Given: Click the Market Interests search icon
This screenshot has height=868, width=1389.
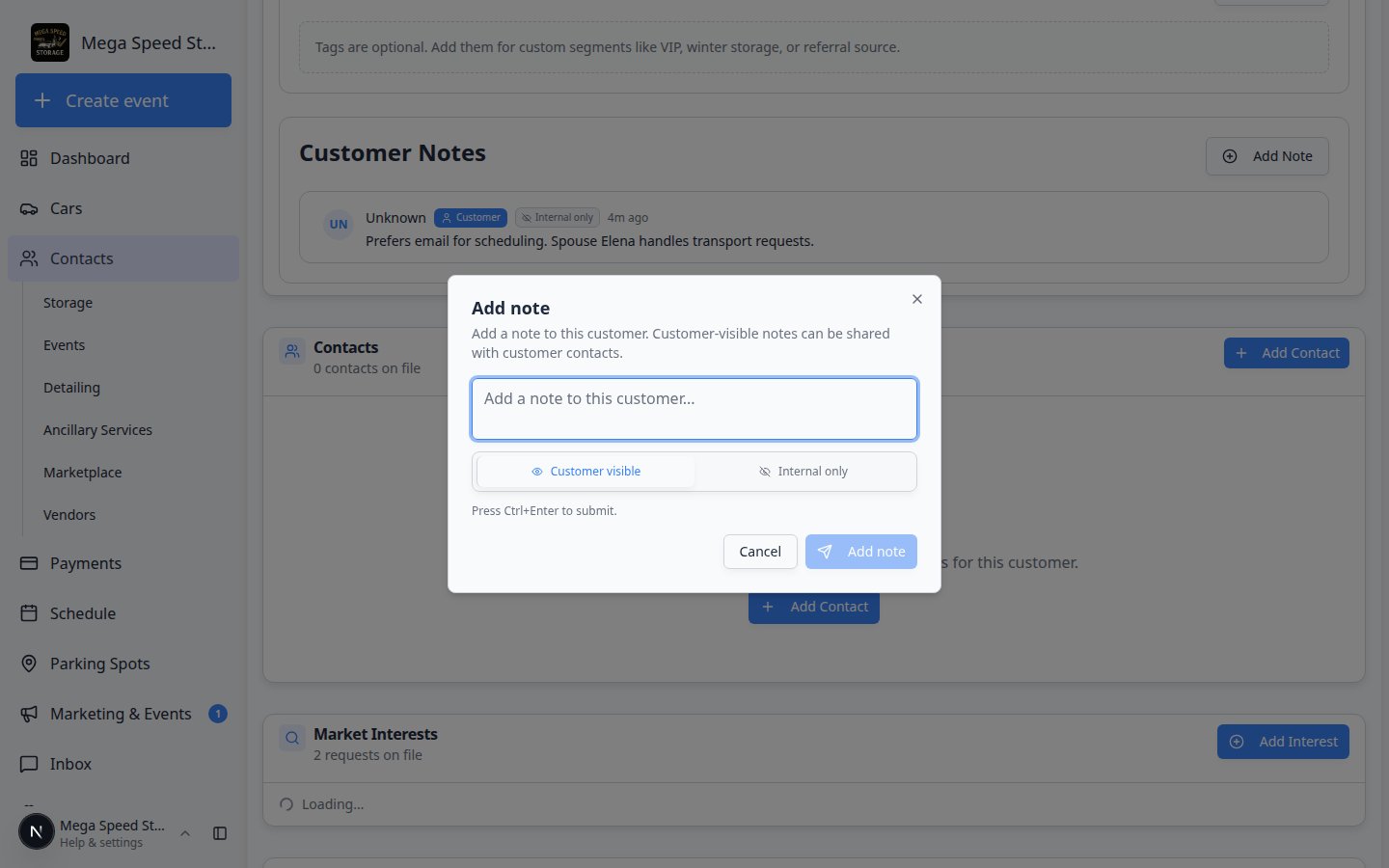Looking at the screenshot, I should [x=292, y=739].
